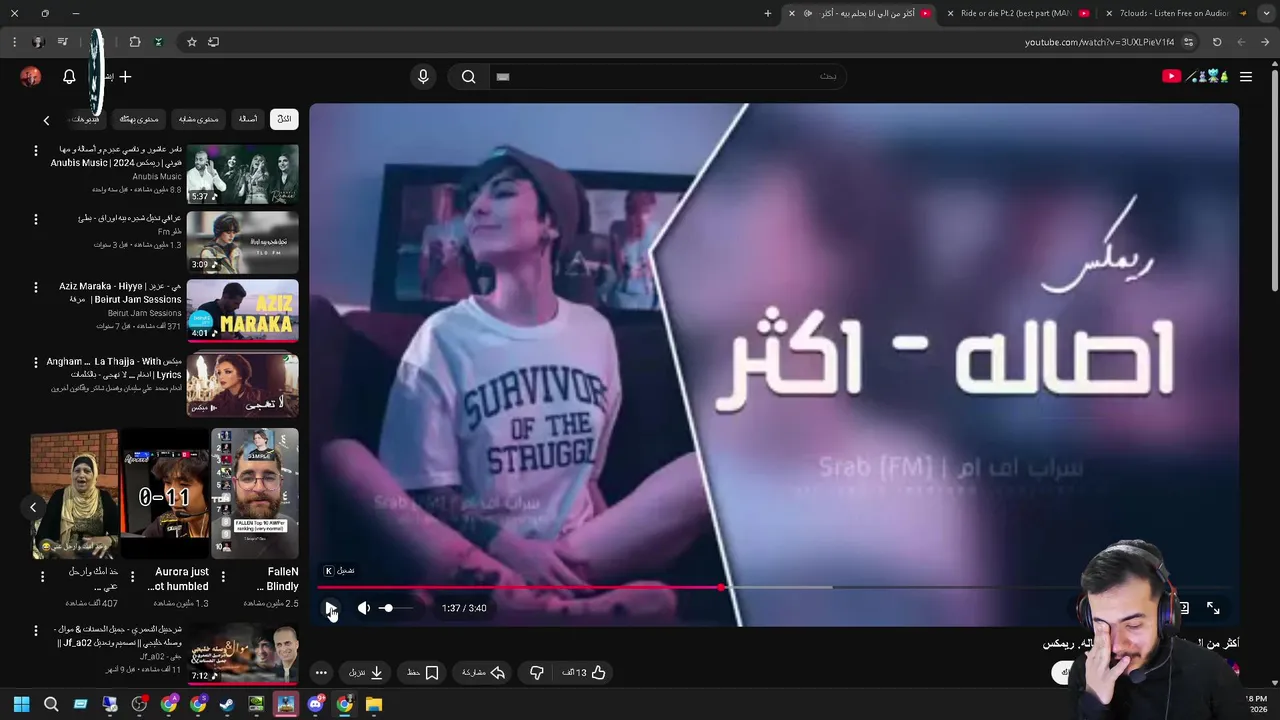Open the browser tab search dropdown
Screen dimensions: 1280x720
coord(1267,13)
